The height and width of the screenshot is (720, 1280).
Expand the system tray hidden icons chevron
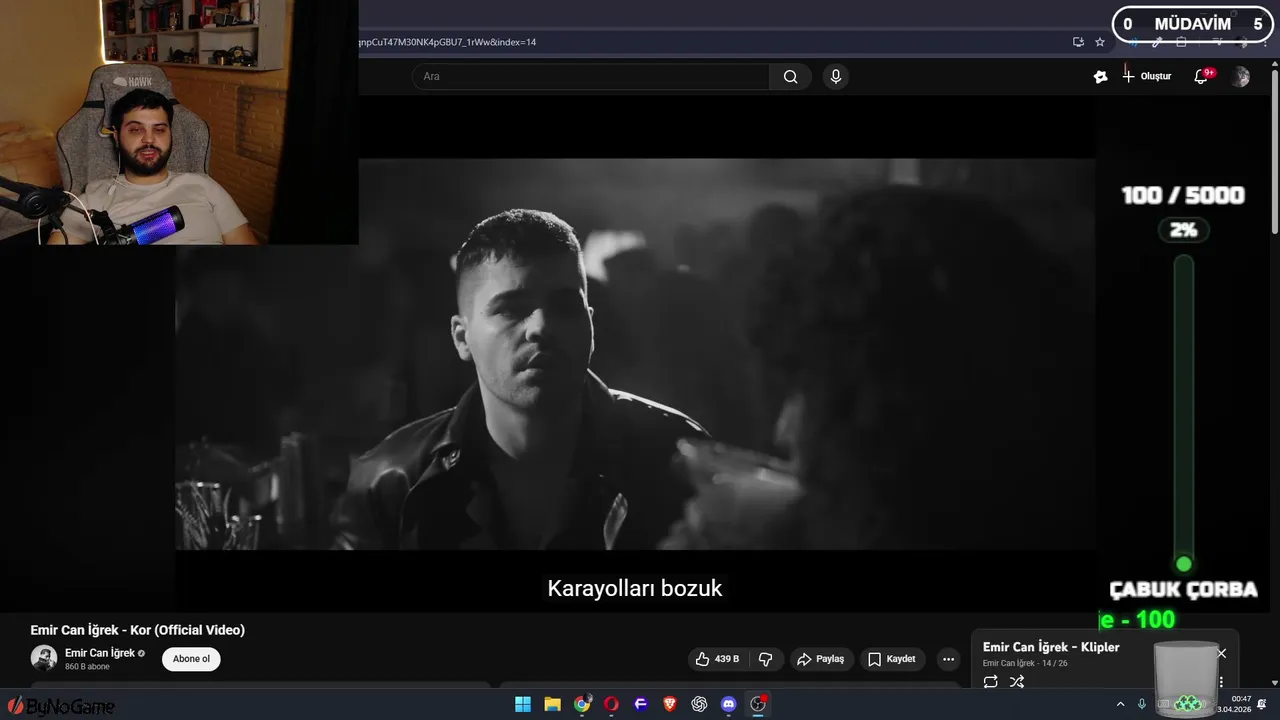point(1120,705)
